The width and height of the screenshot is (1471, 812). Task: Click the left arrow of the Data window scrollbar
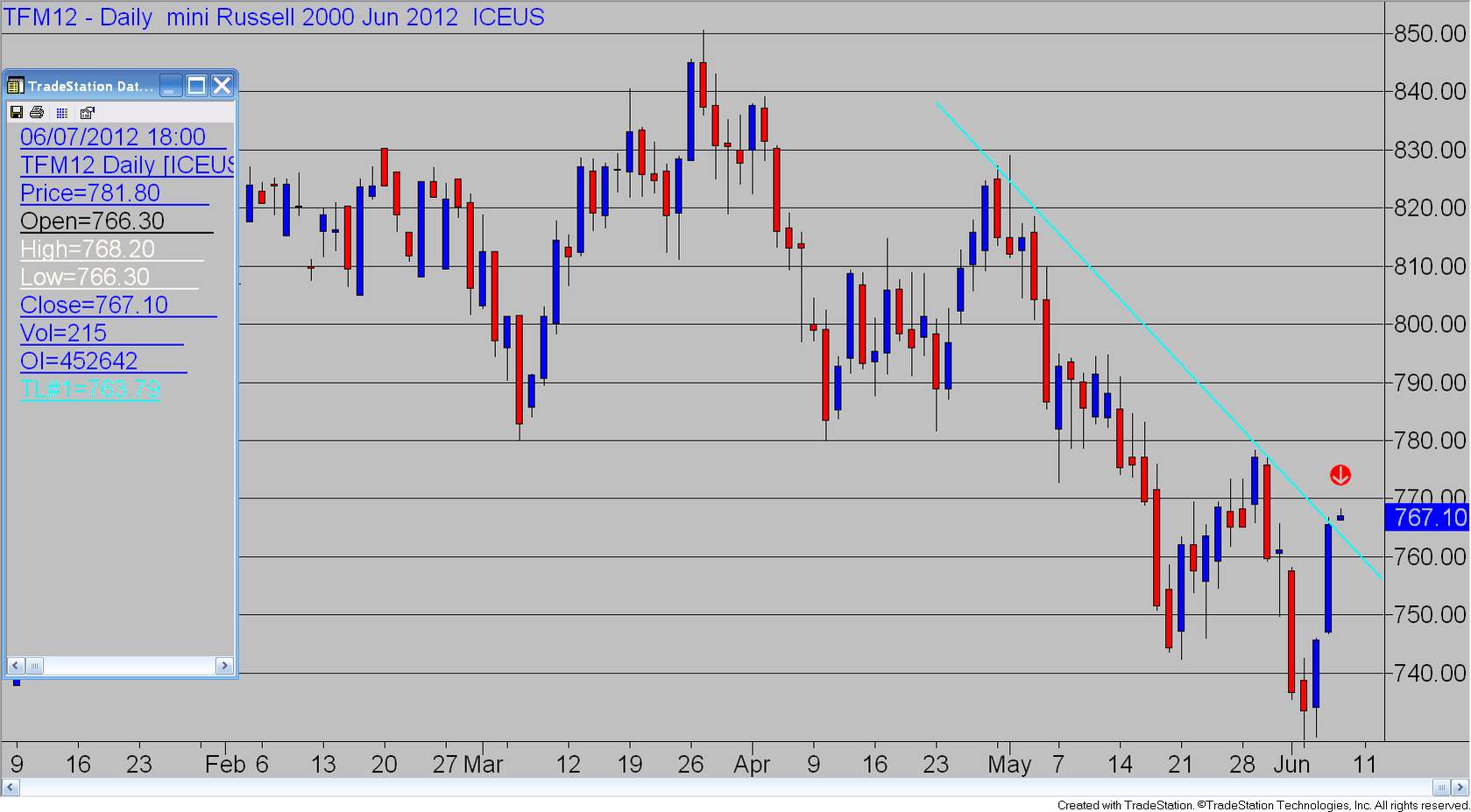click(16, 666)
